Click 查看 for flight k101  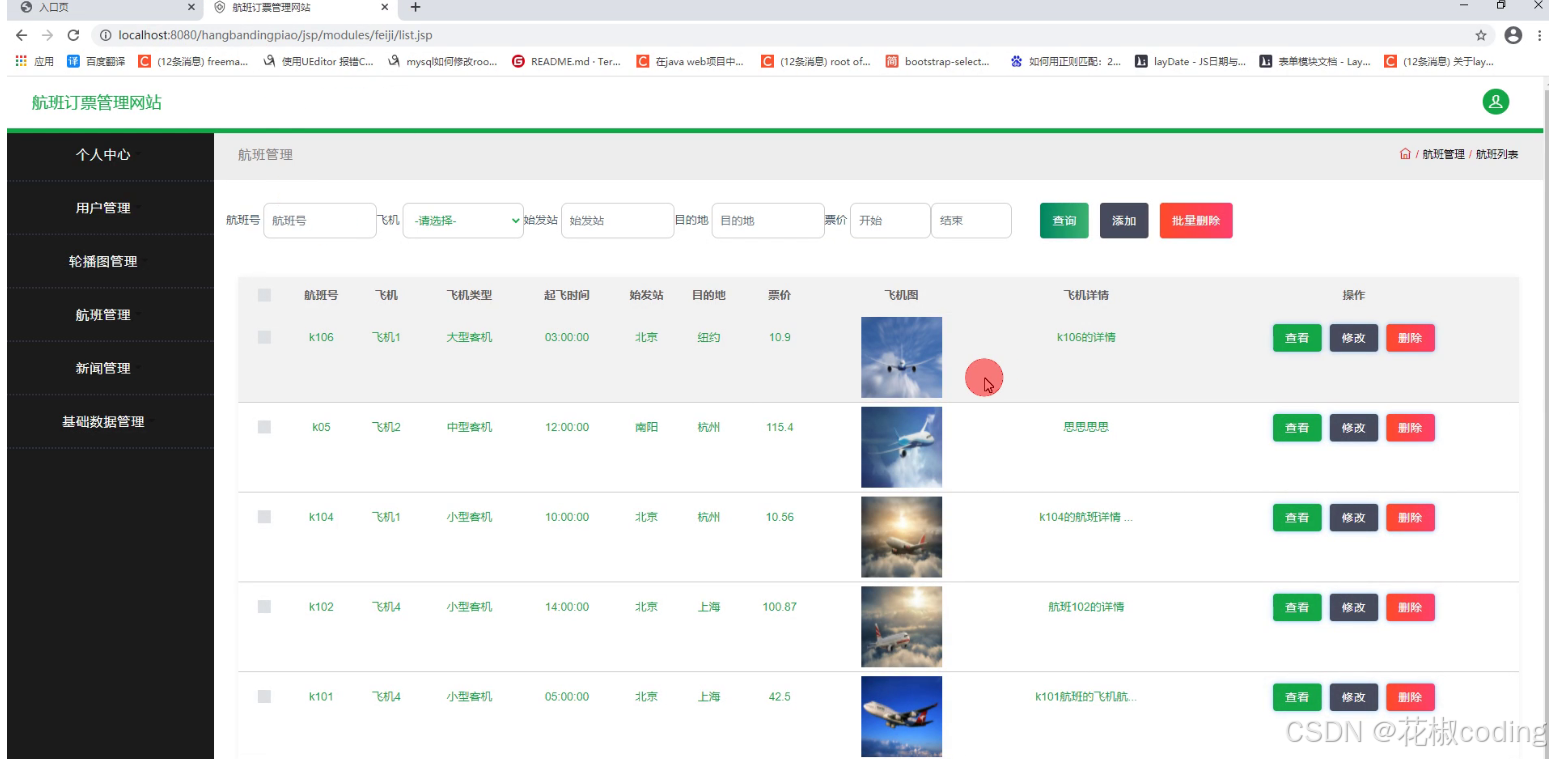click(1297, 697)
